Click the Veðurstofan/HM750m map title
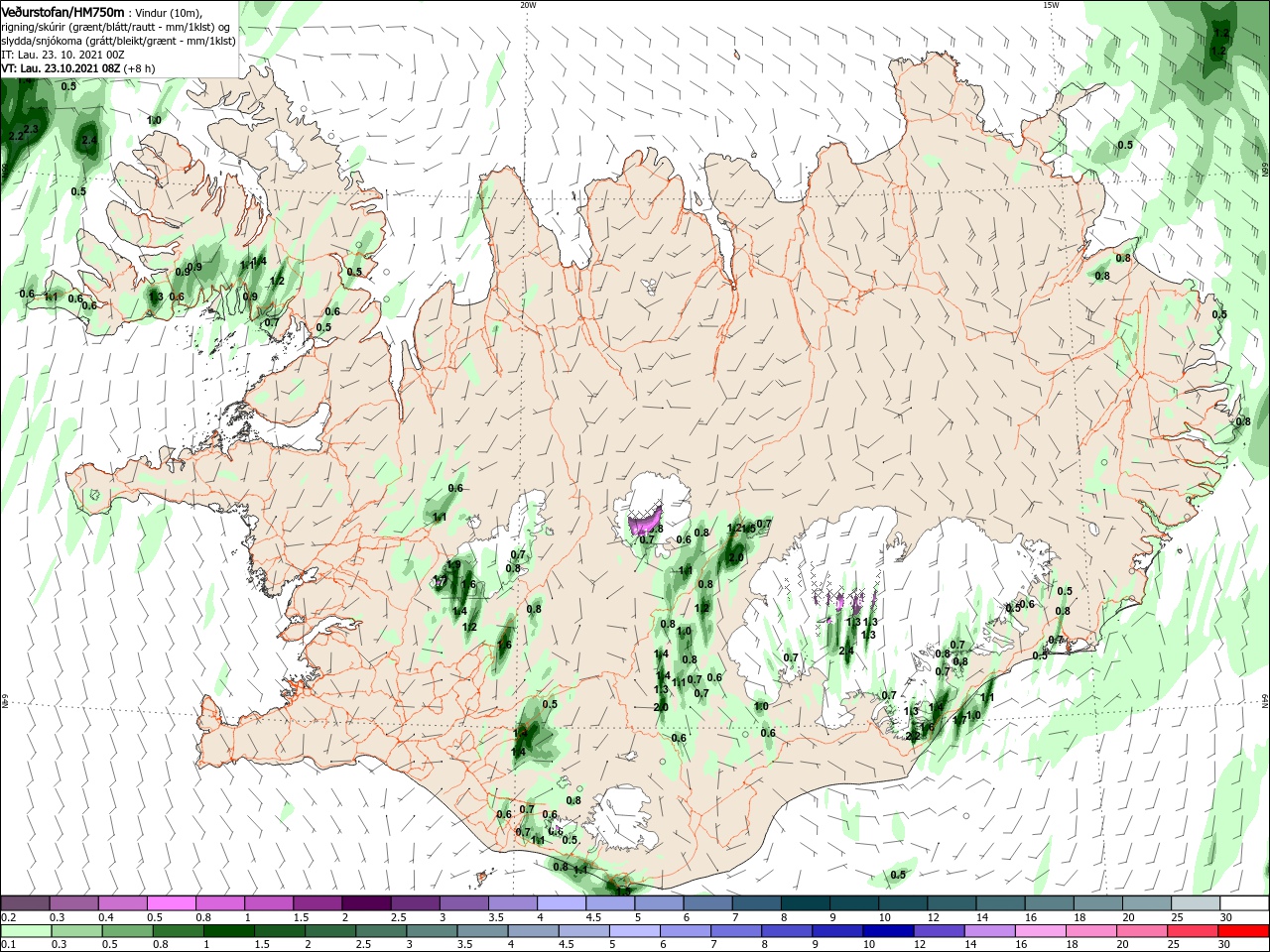The width and height of the screenshot is (1270, 952). 63,11
